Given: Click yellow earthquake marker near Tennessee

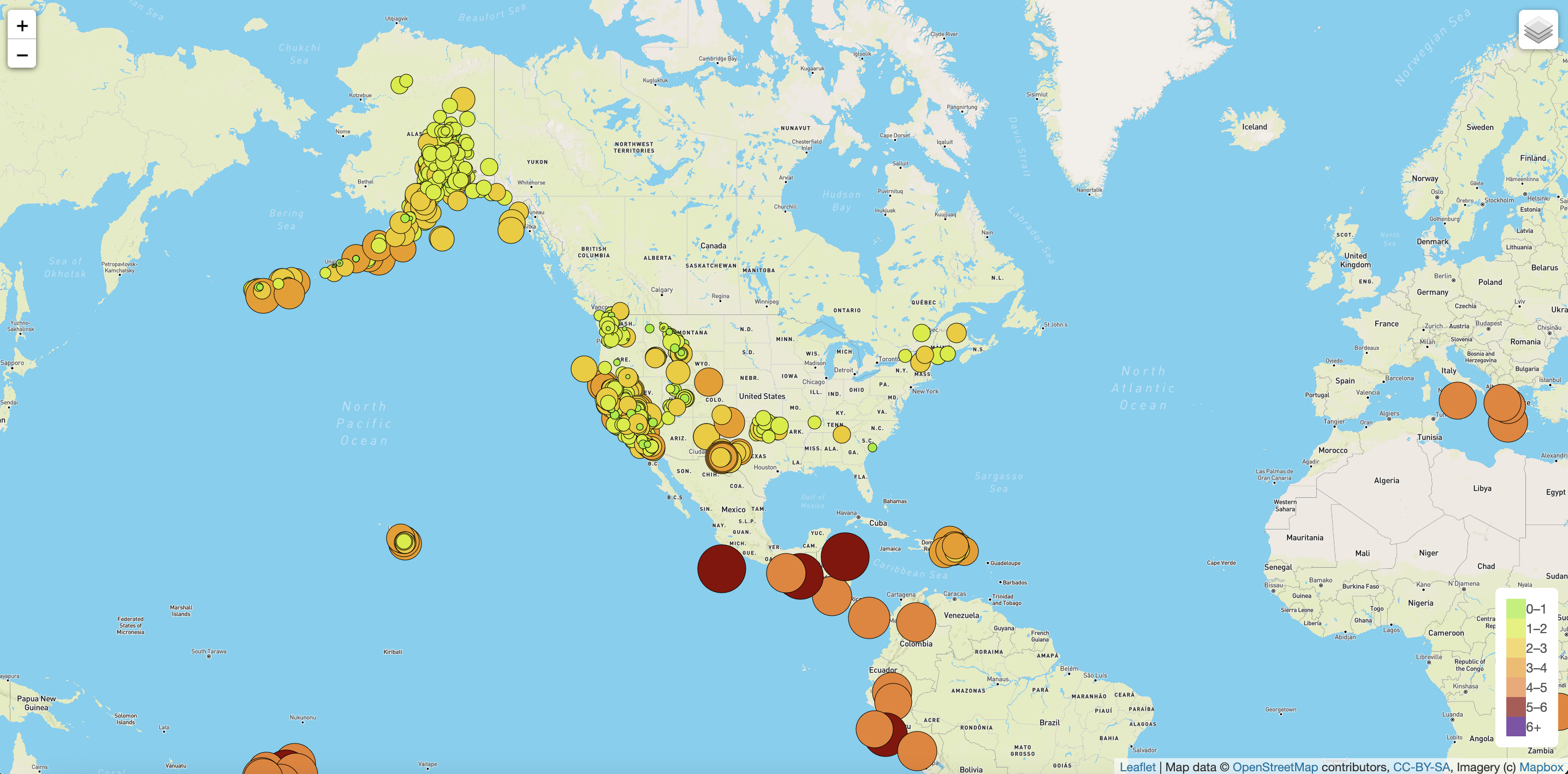Looking at the screenshot, I should 842,434.
